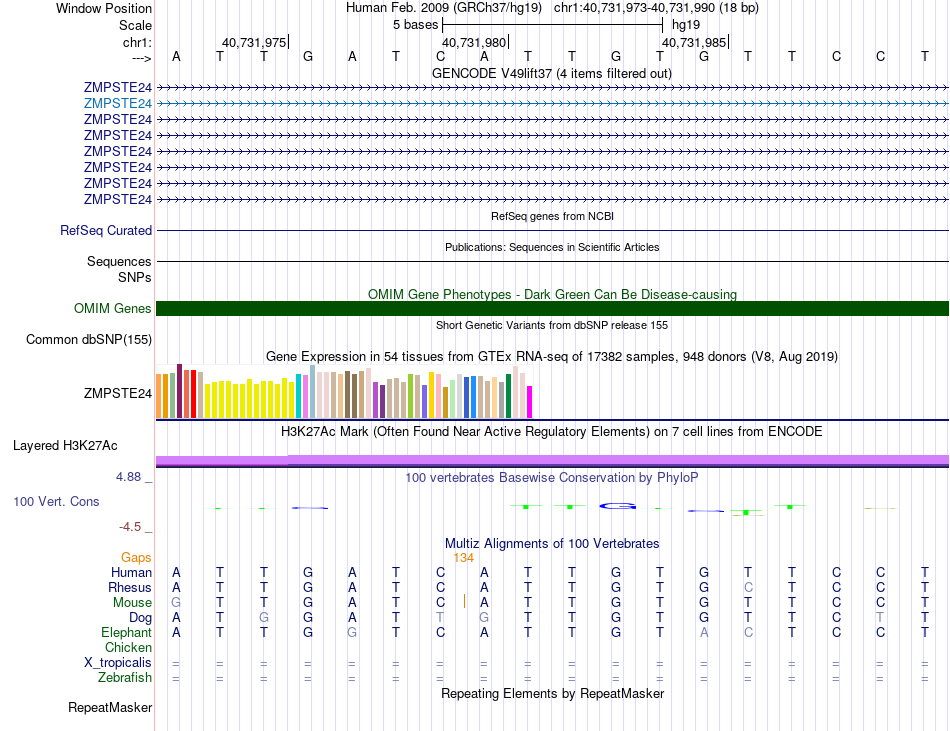Select the Zebrafish alignment row label
This screenshot has height=731, width=950.
(125, 677)
